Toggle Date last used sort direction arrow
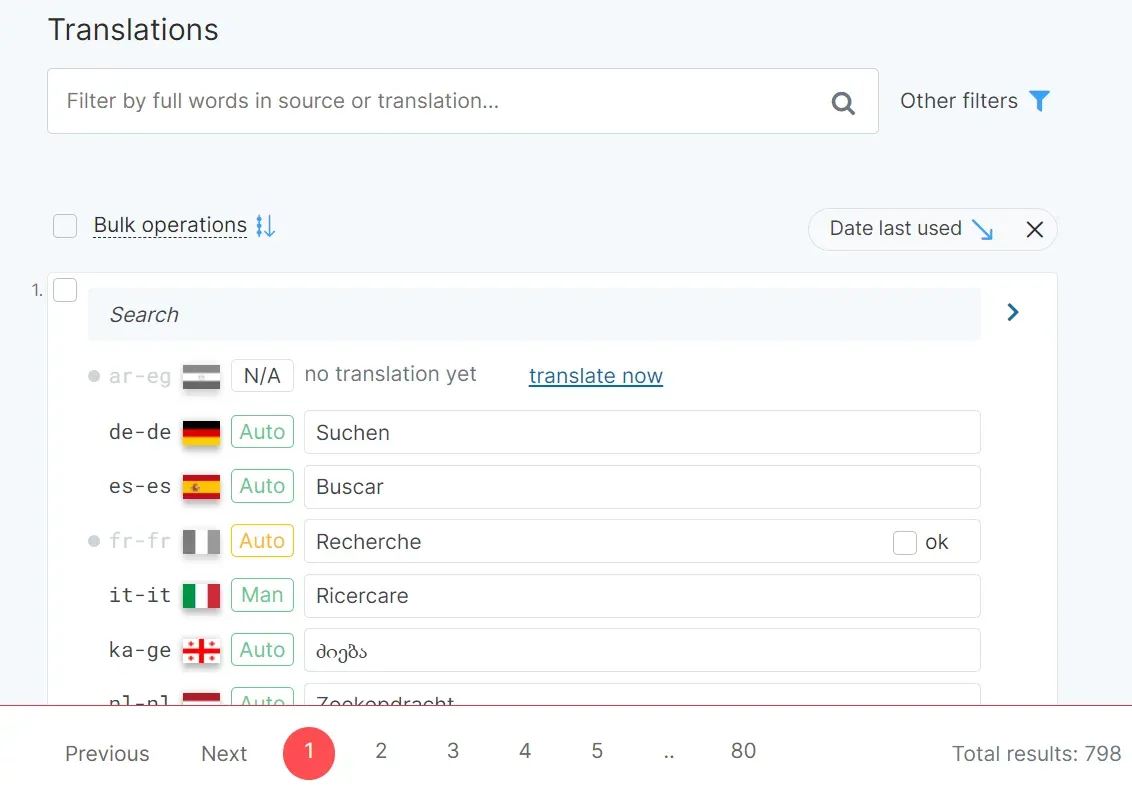 [x=983, y=229]
